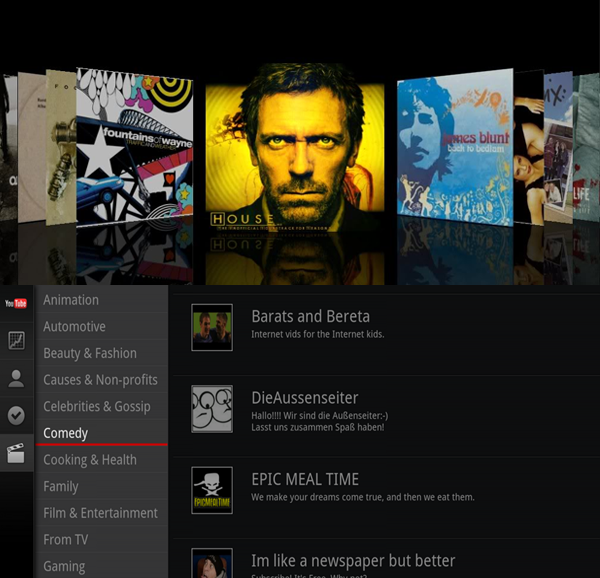Open the Film & Entertainment category
This screenshot has width=600, height=578.
pos(101,513)
